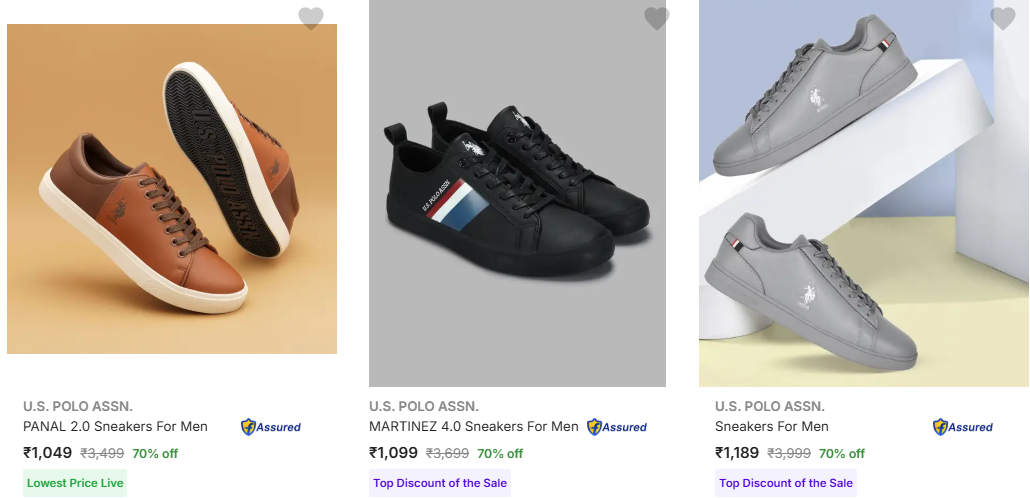Viewport: 1030px width, 498px height.
Task: Click the Assured badge beside MARTINEZ 4.0
Action: coord(617,427)
